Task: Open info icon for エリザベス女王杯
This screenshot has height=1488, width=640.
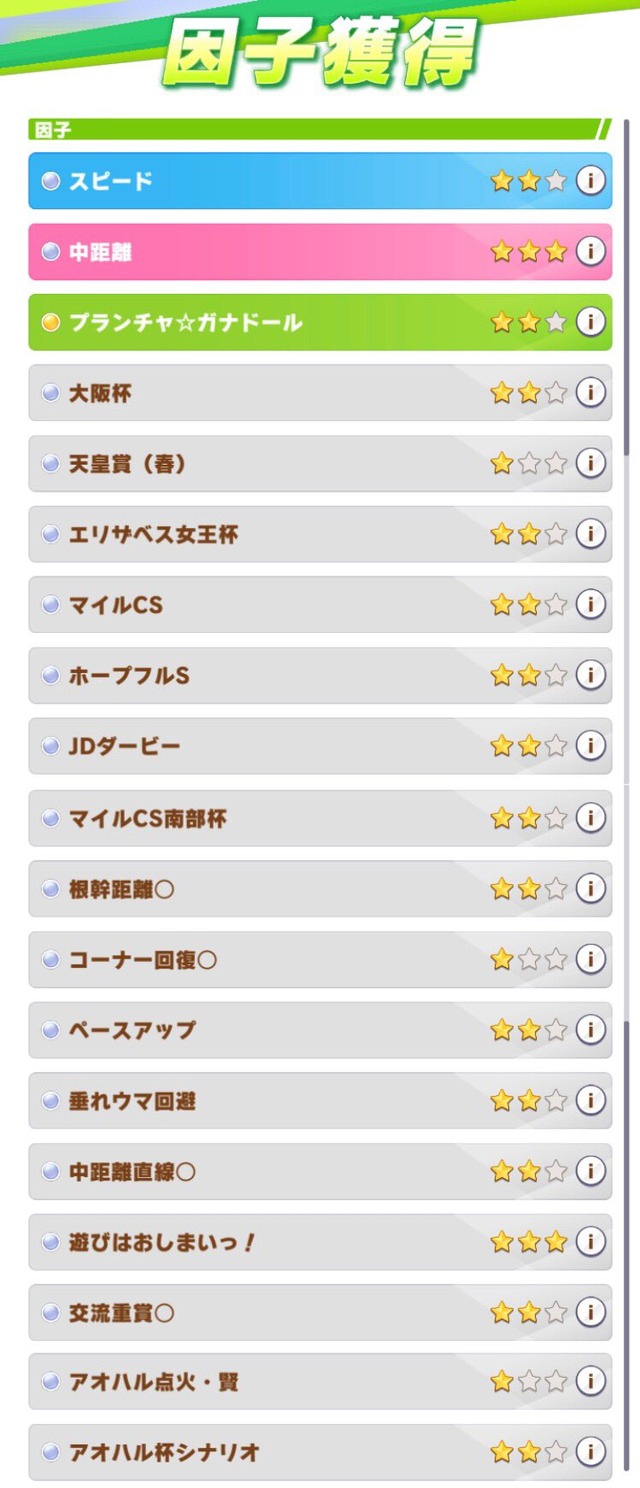Action: [591, 534]
